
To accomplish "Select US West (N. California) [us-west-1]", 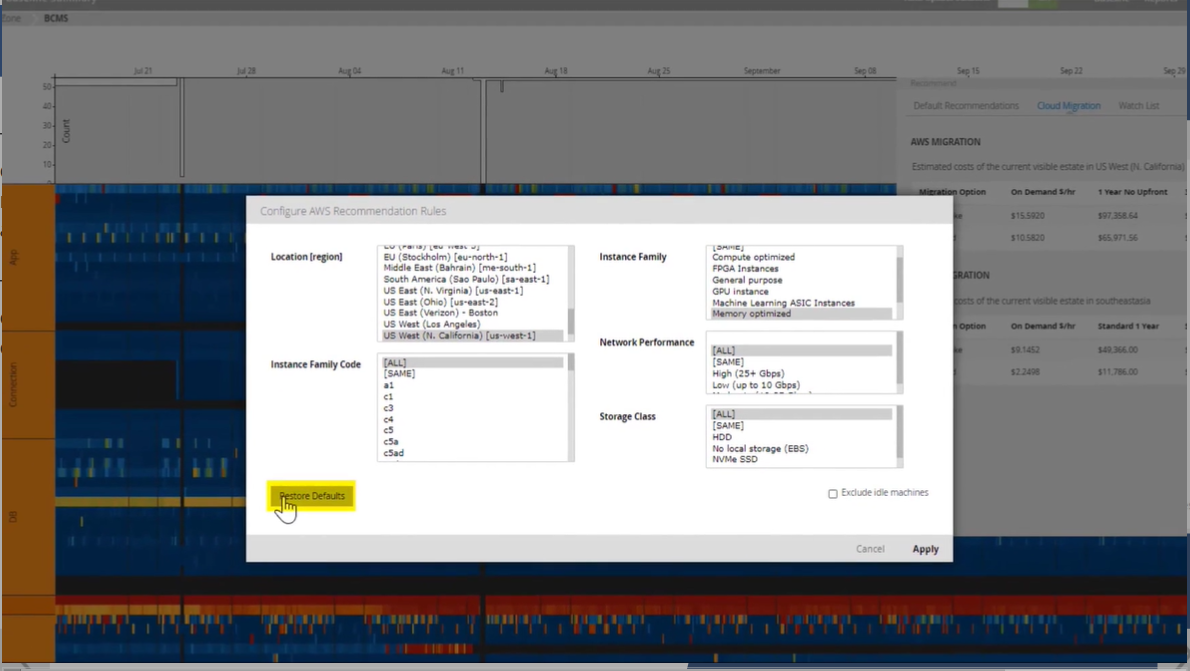I will (472, 336).
